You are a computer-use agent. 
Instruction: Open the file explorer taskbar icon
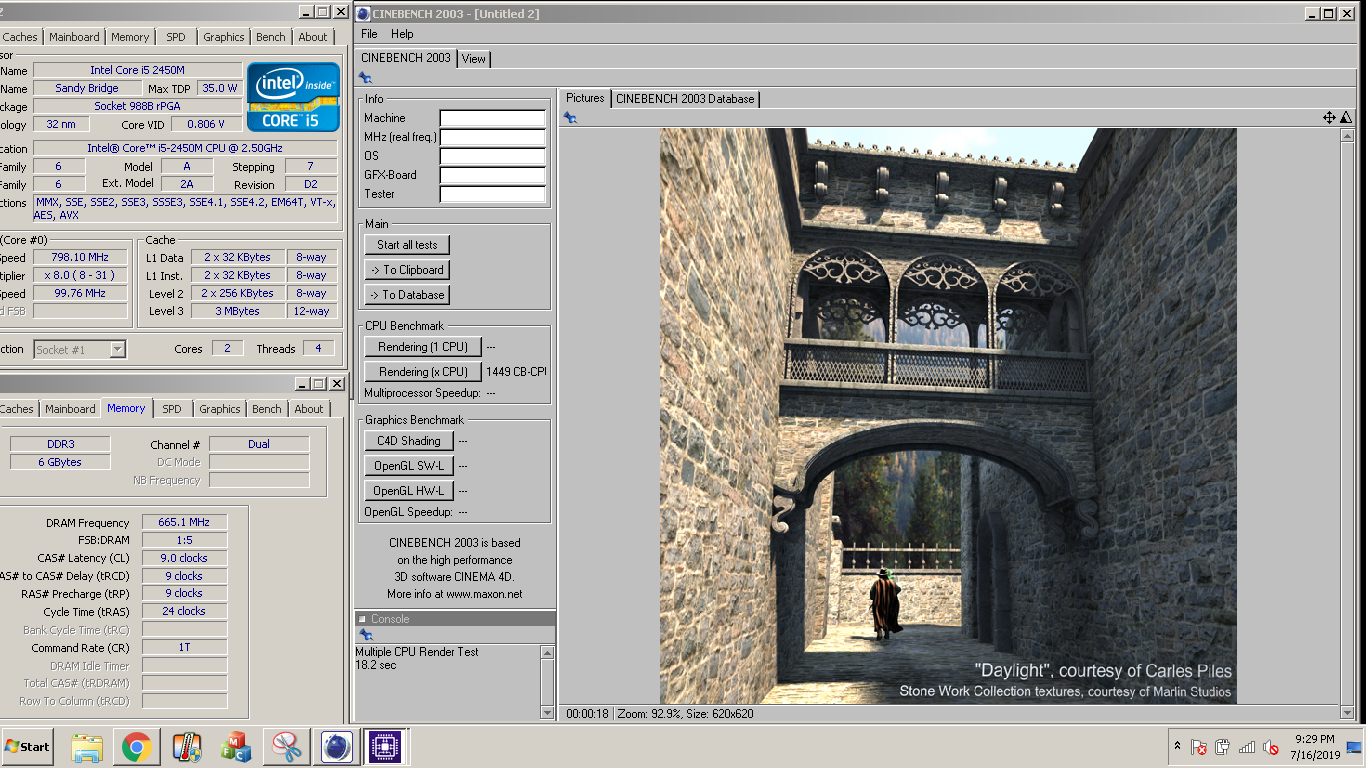click(x=87, y=747)
